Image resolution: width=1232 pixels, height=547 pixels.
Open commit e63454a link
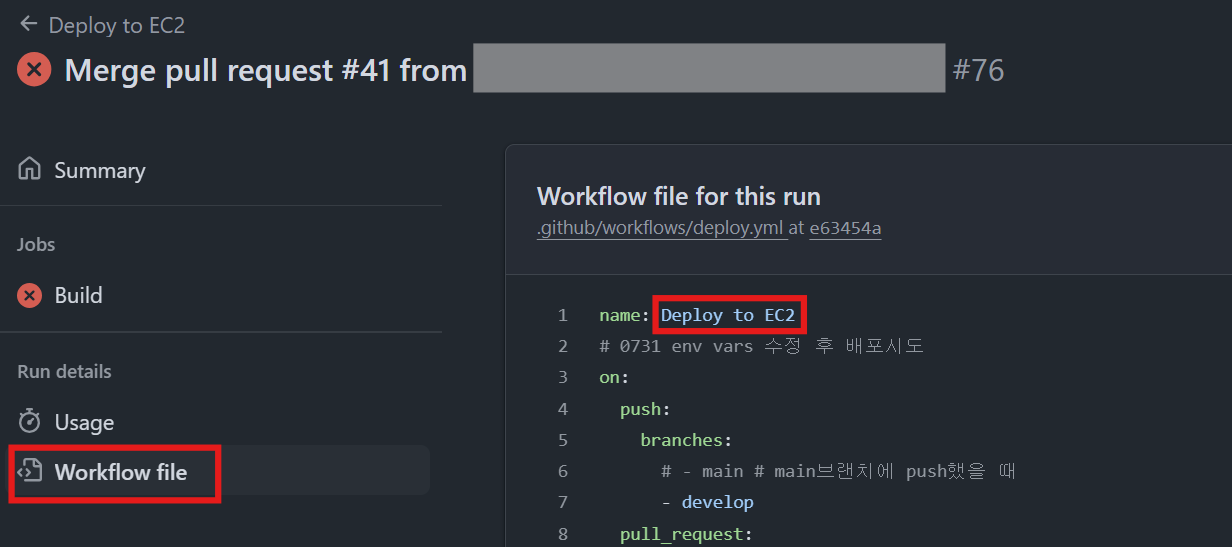pos(845,228)
